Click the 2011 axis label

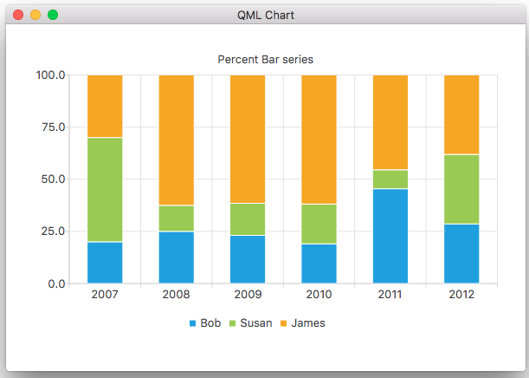(x=390, y=294)
